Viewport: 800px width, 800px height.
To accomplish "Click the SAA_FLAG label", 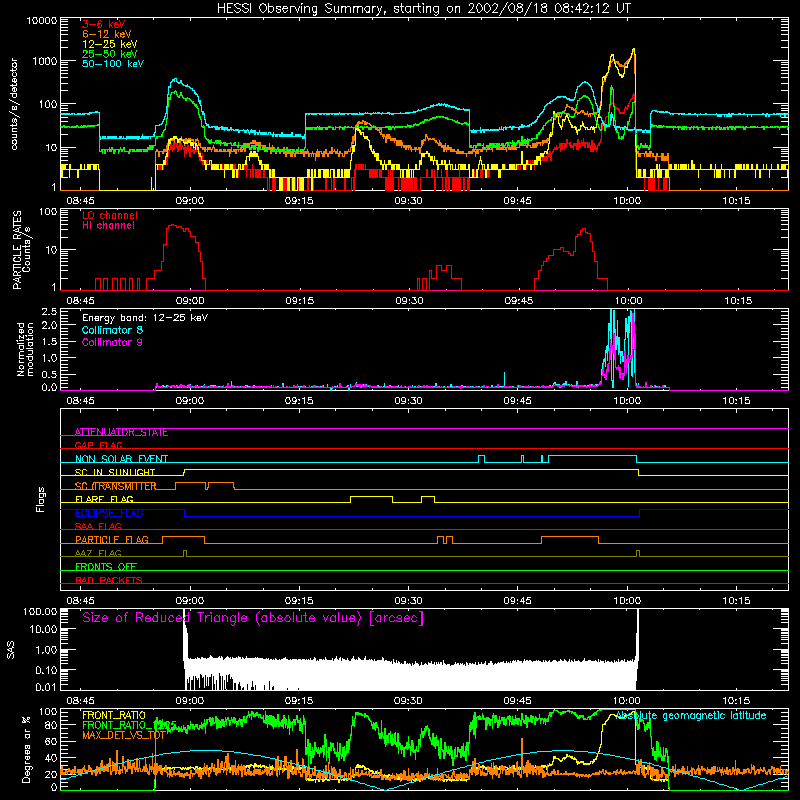I will point(98,527).
